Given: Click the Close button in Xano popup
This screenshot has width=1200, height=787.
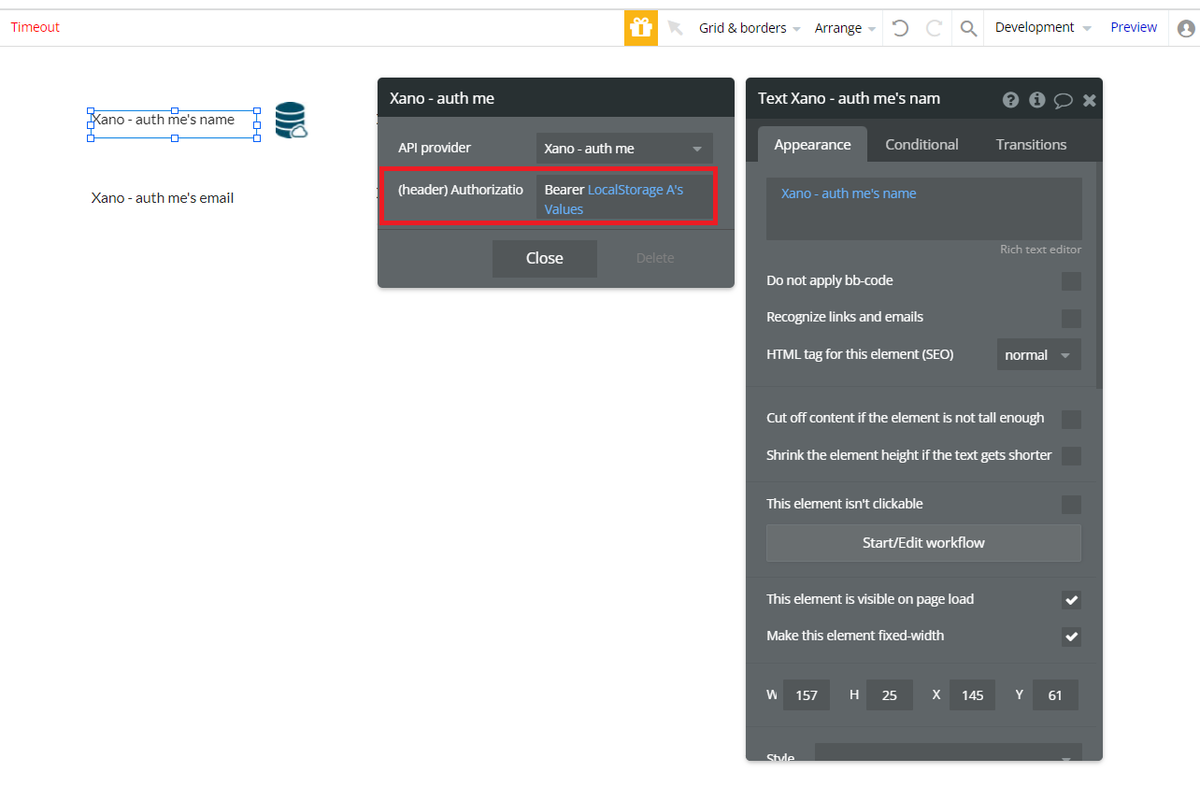Looking at the screenshot, I should pyautogui.click(x=545, y=258).
